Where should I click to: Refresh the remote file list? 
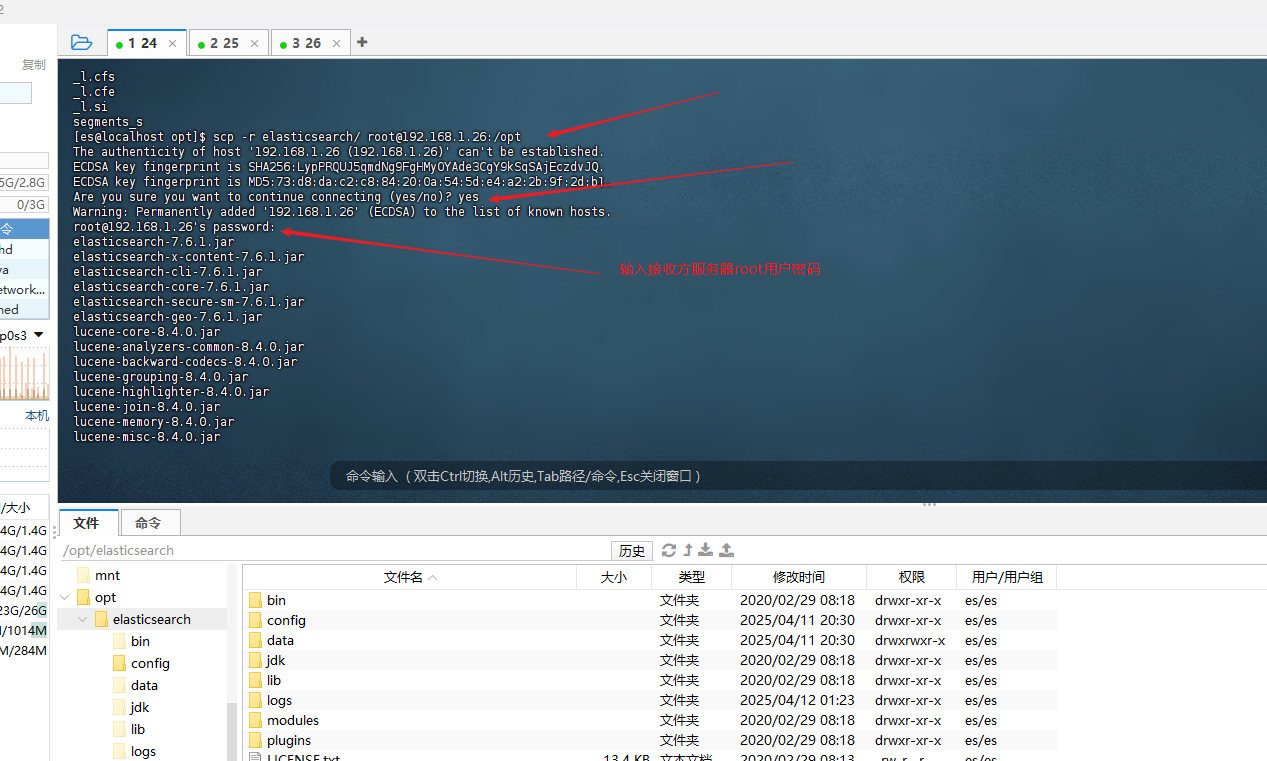pos(669,550)
